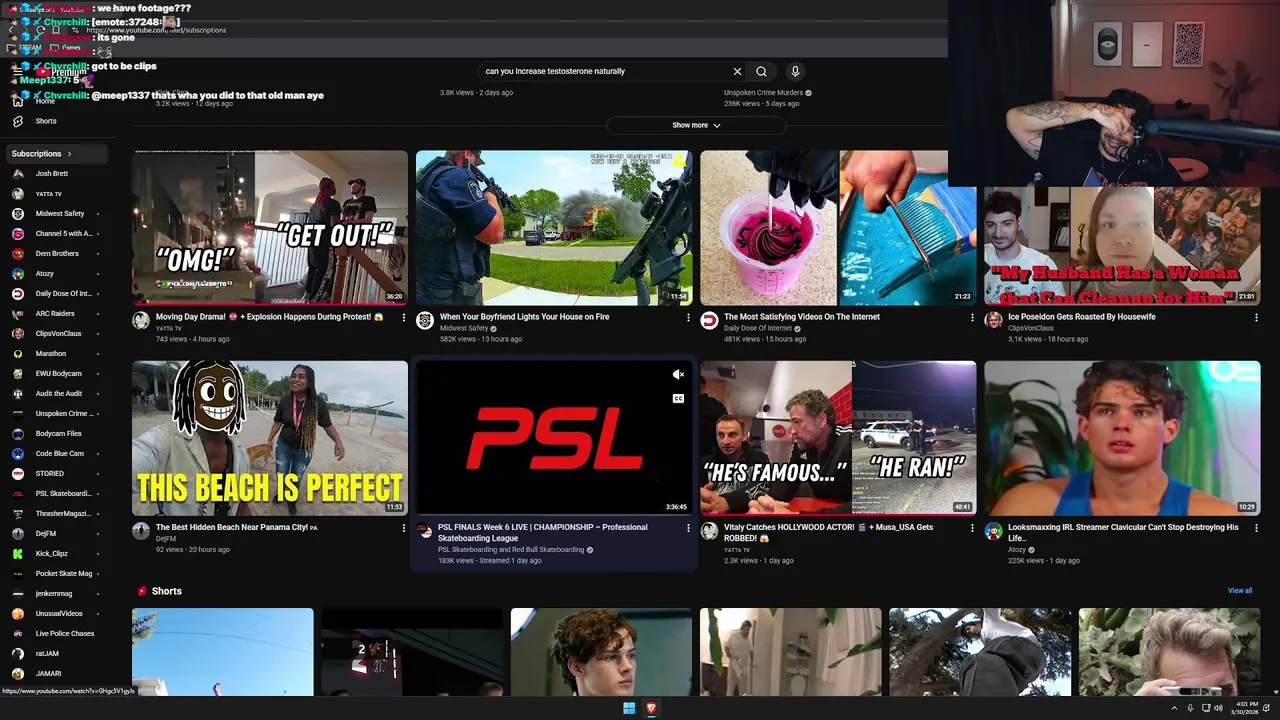
Task: Open Marathon channel avatar in sidebar
Action: pyautogui.click(x=17, y=353)
